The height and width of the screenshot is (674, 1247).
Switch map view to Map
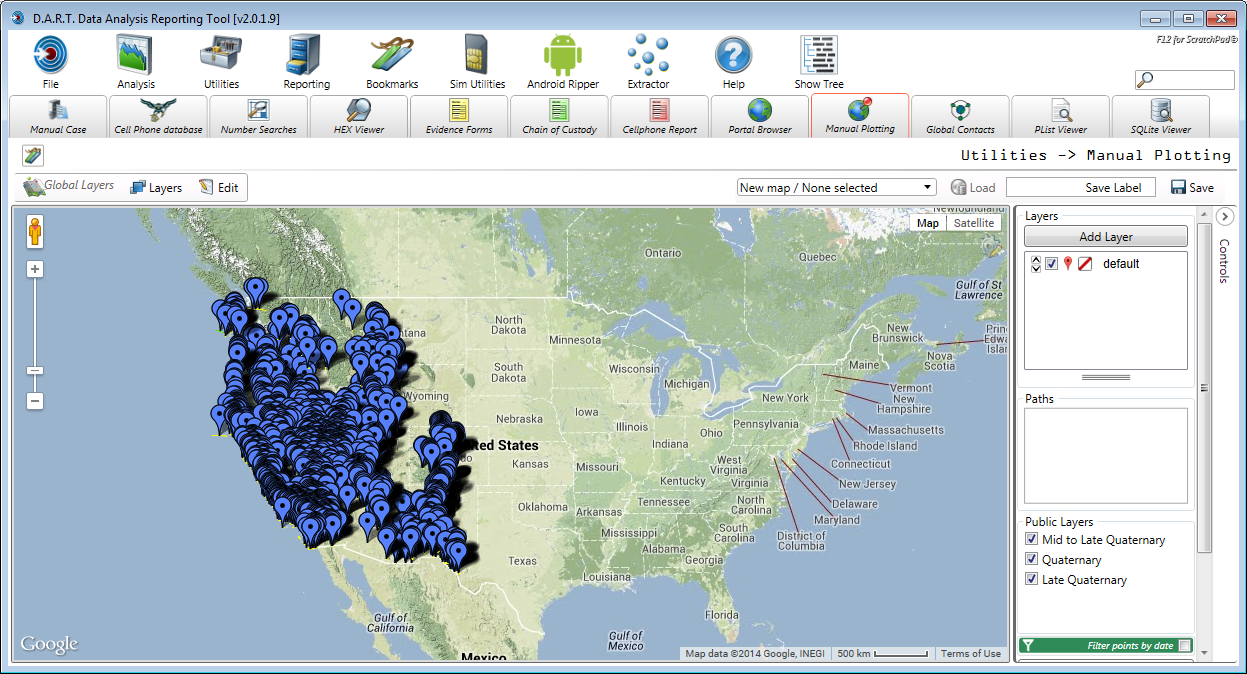point(928,223)
